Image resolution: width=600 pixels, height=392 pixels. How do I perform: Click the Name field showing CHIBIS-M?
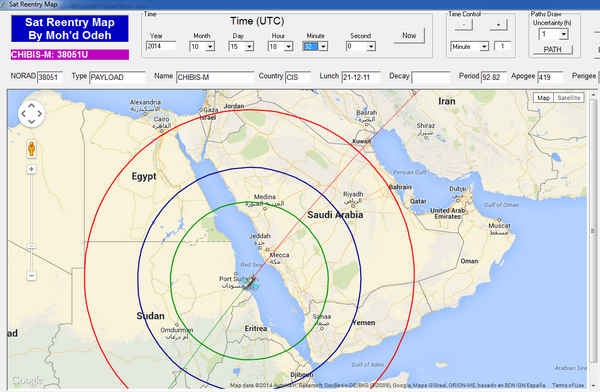click(215, 77)
